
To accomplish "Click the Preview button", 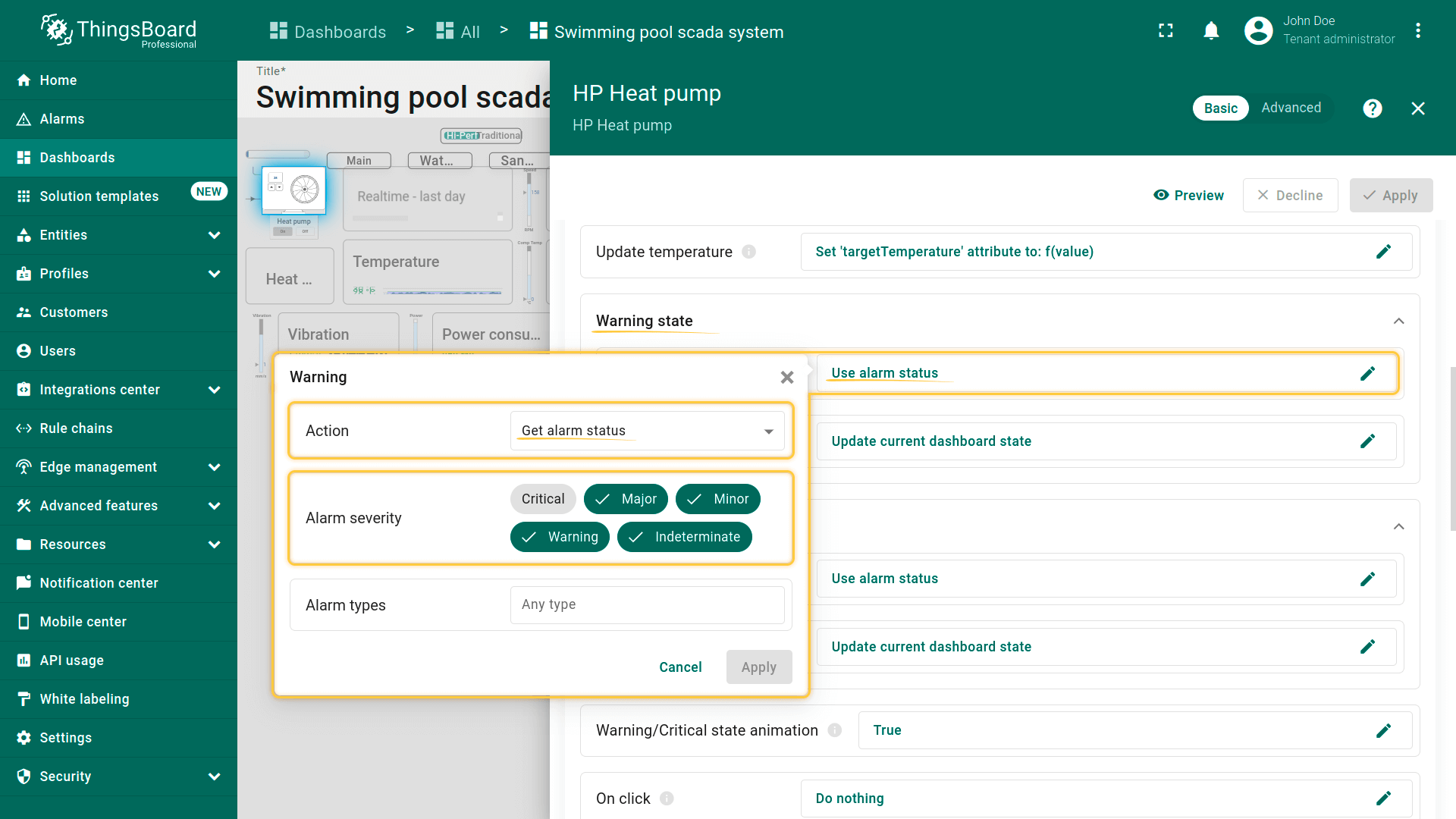I will point(1188,196).
